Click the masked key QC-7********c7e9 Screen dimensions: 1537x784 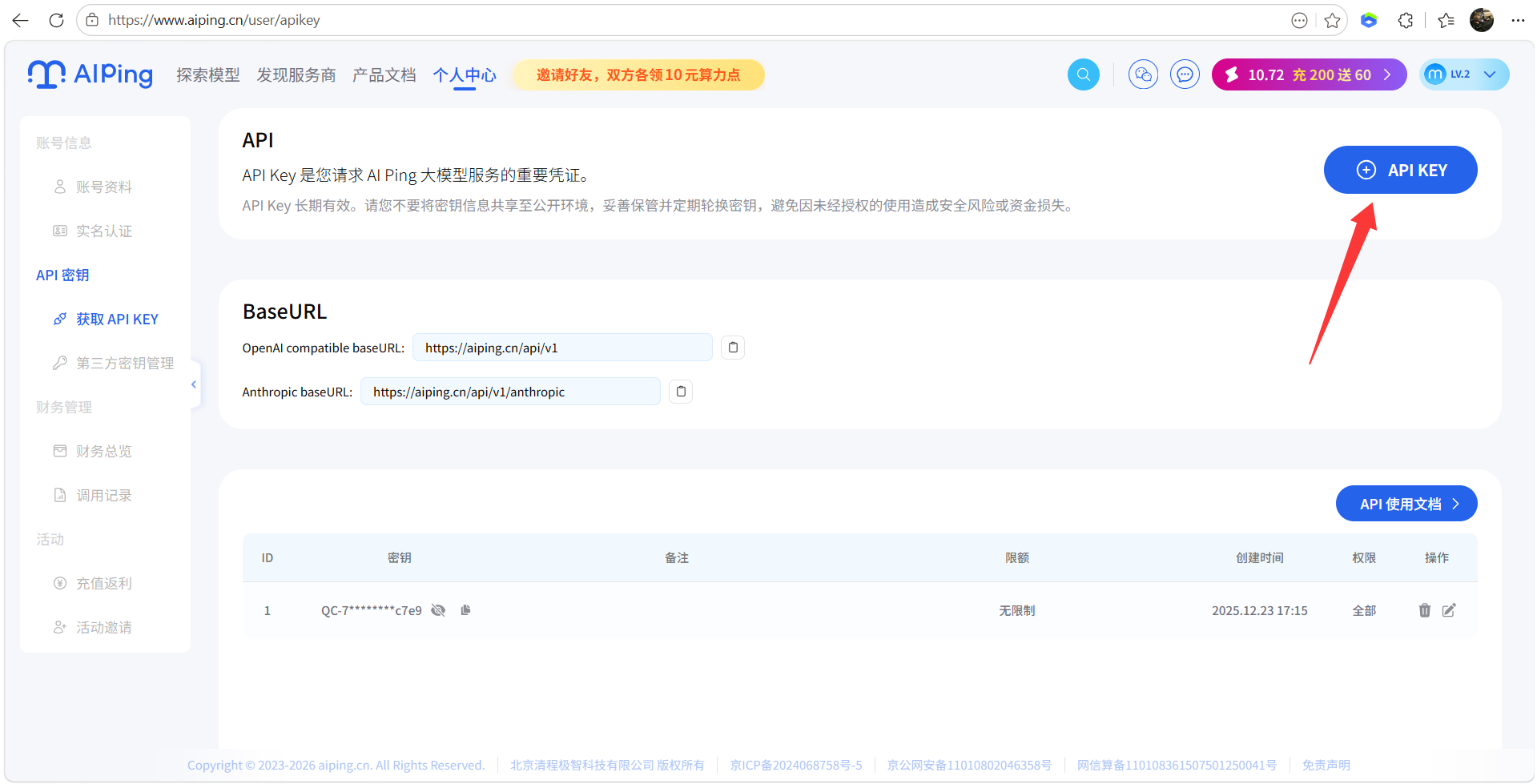pyautogui.click(x=372, y=610)
